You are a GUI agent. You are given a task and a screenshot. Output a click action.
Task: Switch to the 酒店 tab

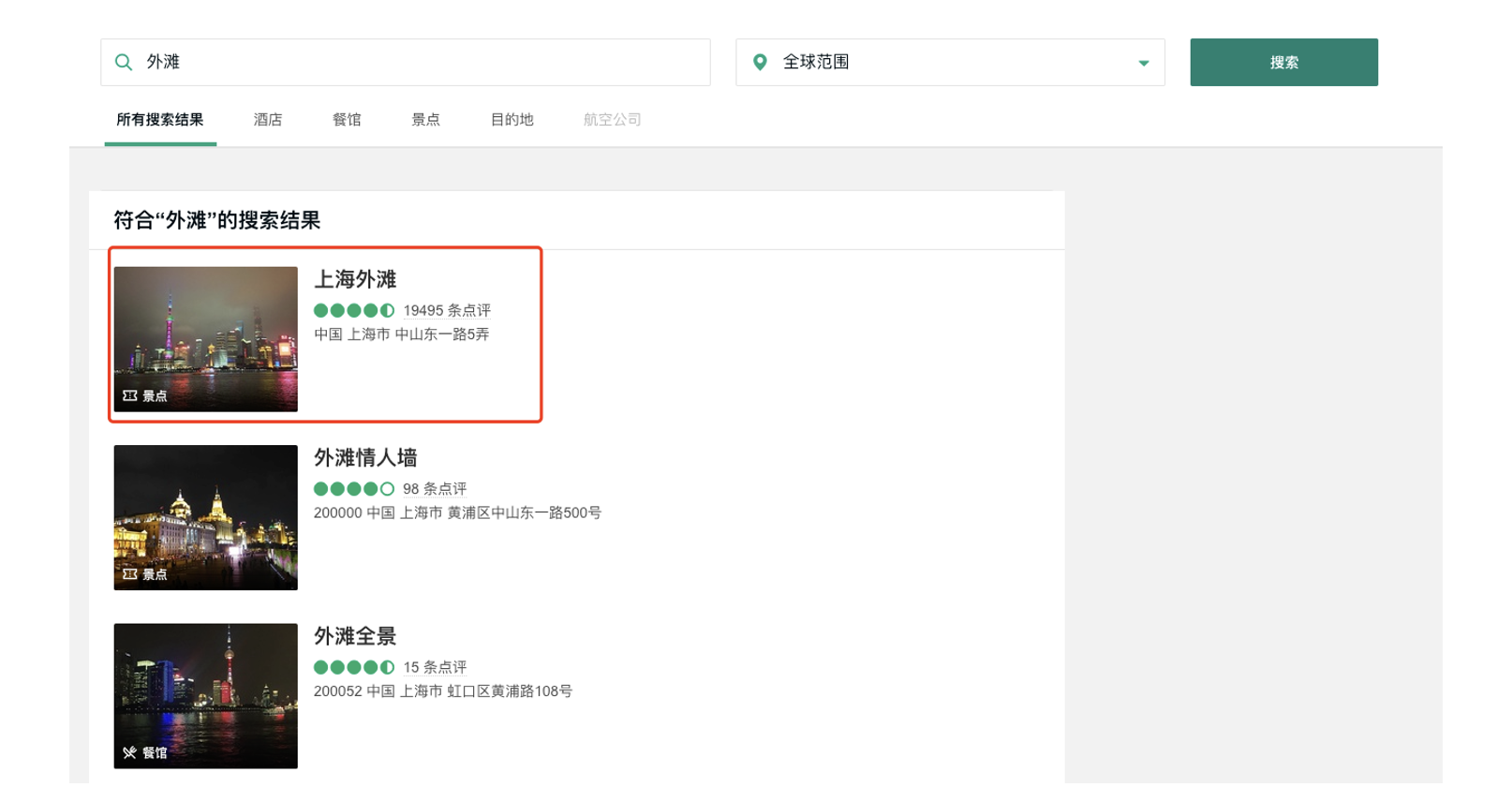(267, 119)
